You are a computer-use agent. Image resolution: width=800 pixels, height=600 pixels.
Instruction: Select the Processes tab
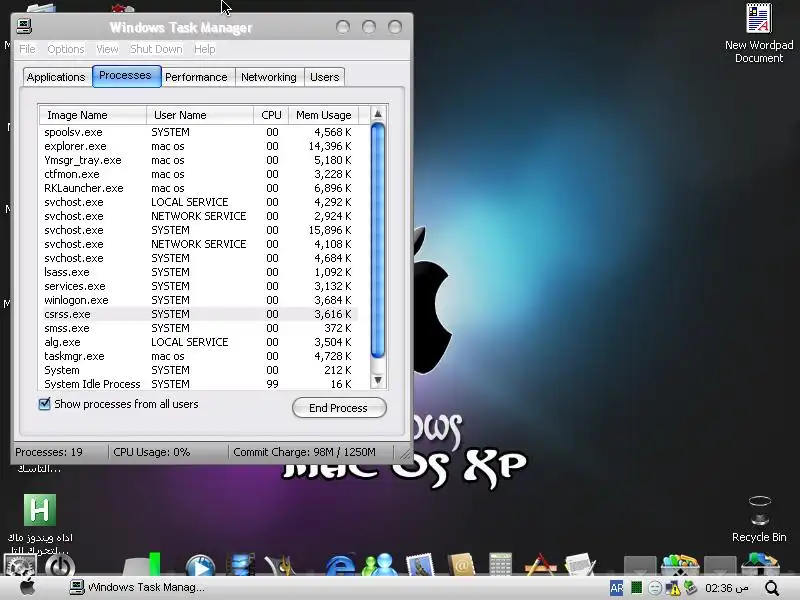[126, 76]
